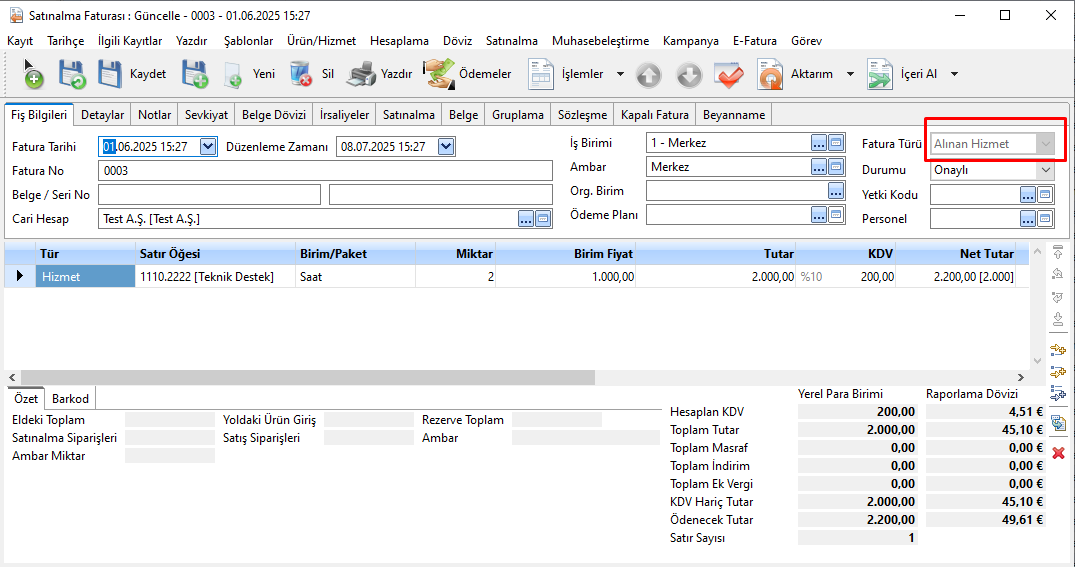Click the trash bin Sil icon
This screenshot has width=1075, height=567.
click(300, 74)
